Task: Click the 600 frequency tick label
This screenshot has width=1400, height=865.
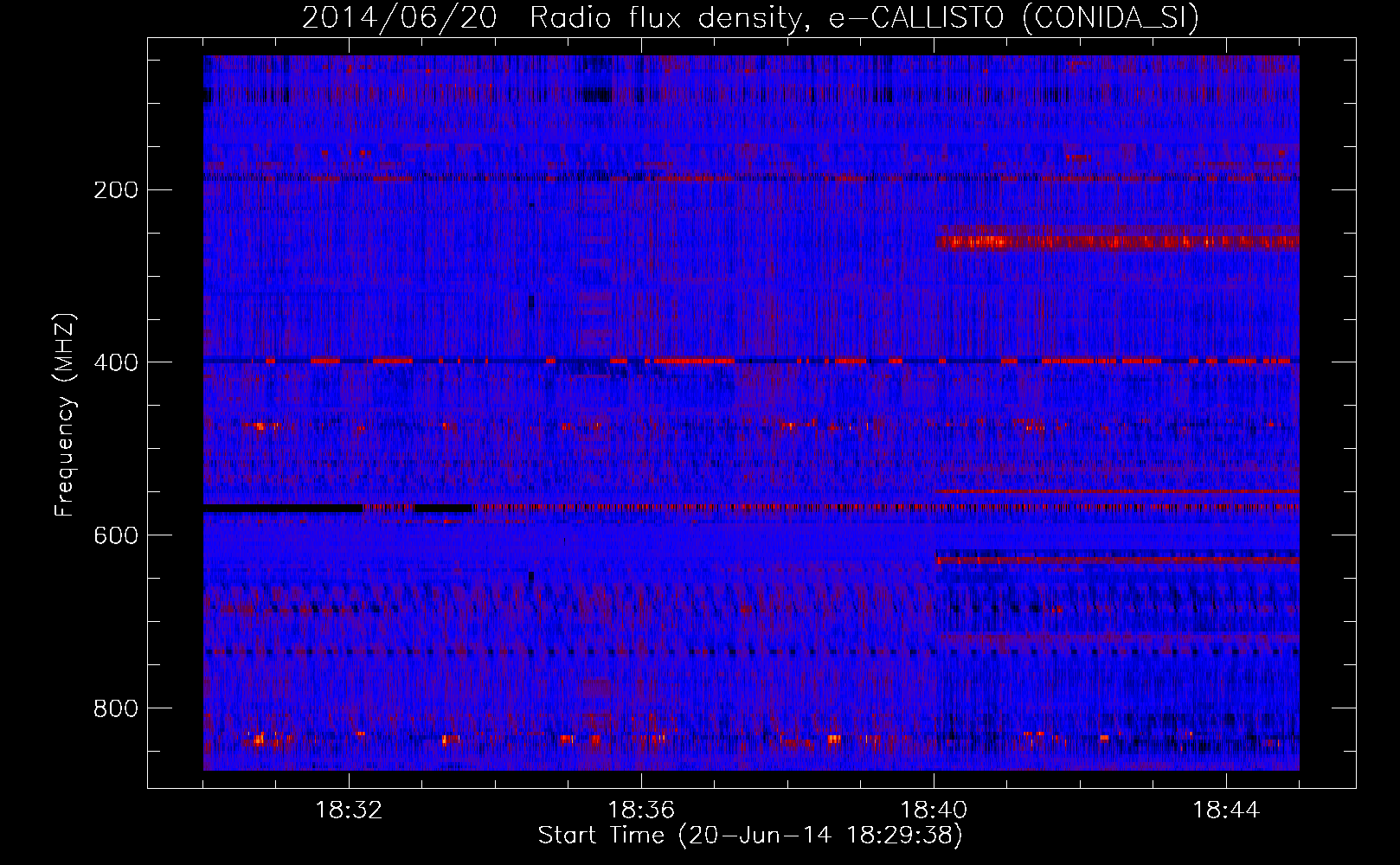Action: [x=115, y=535]
